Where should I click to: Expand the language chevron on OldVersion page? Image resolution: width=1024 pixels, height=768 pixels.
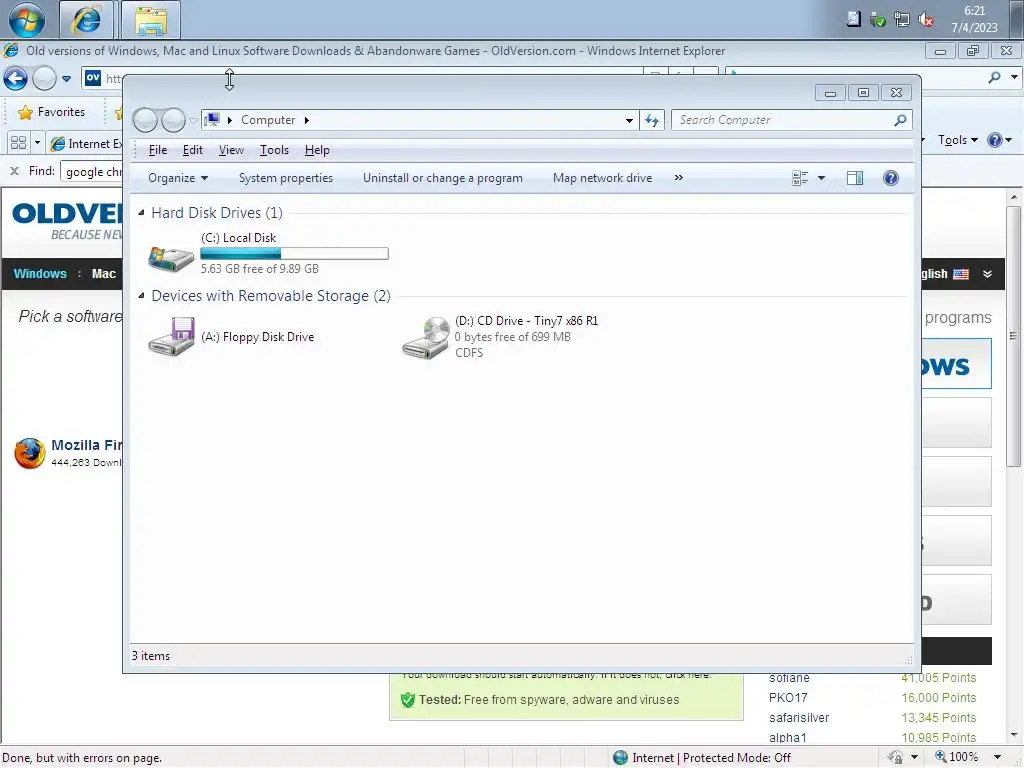click(987, 274)
